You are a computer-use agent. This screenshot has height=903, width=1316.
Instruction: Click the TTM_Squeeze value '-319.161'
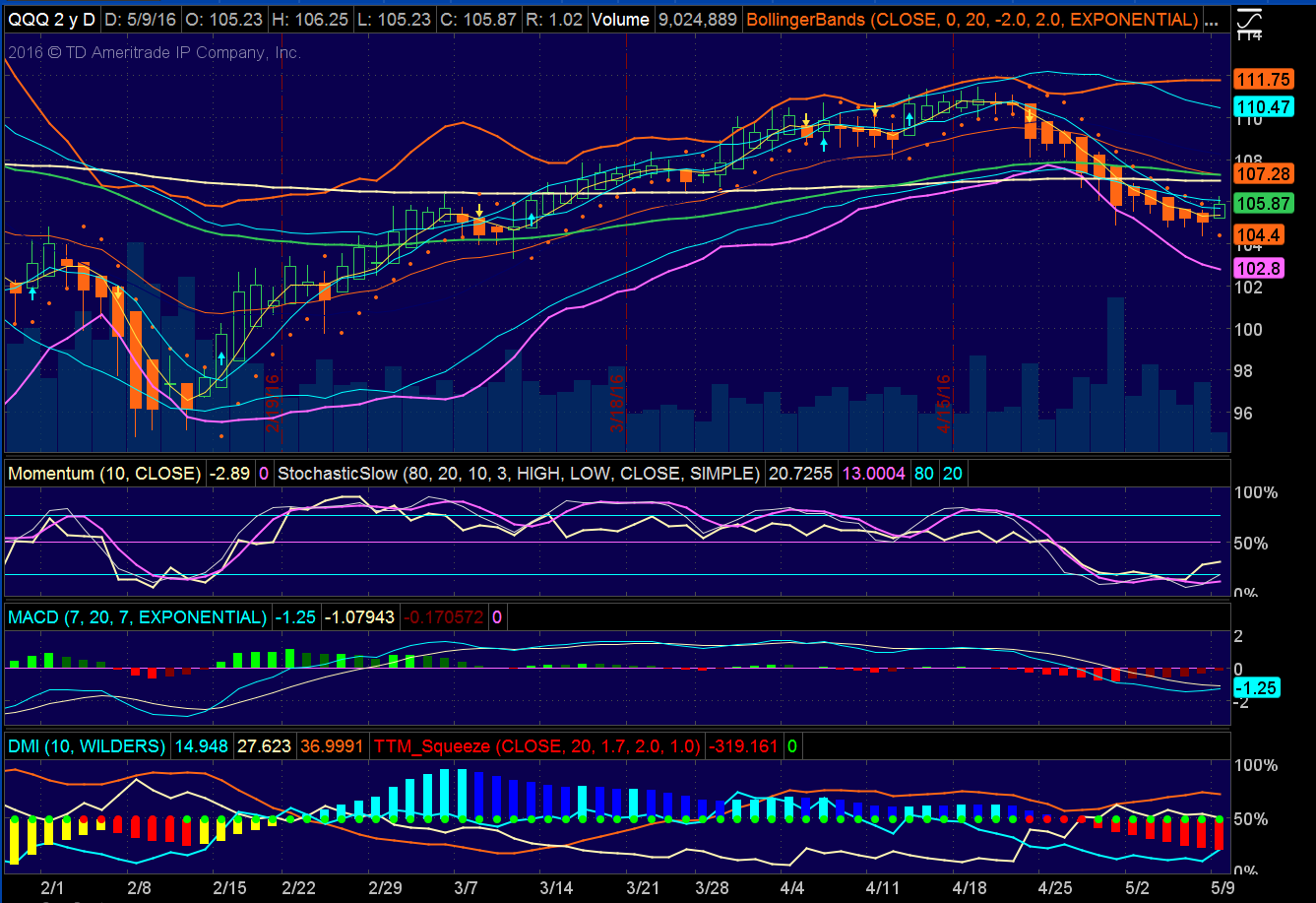[743, 746]
